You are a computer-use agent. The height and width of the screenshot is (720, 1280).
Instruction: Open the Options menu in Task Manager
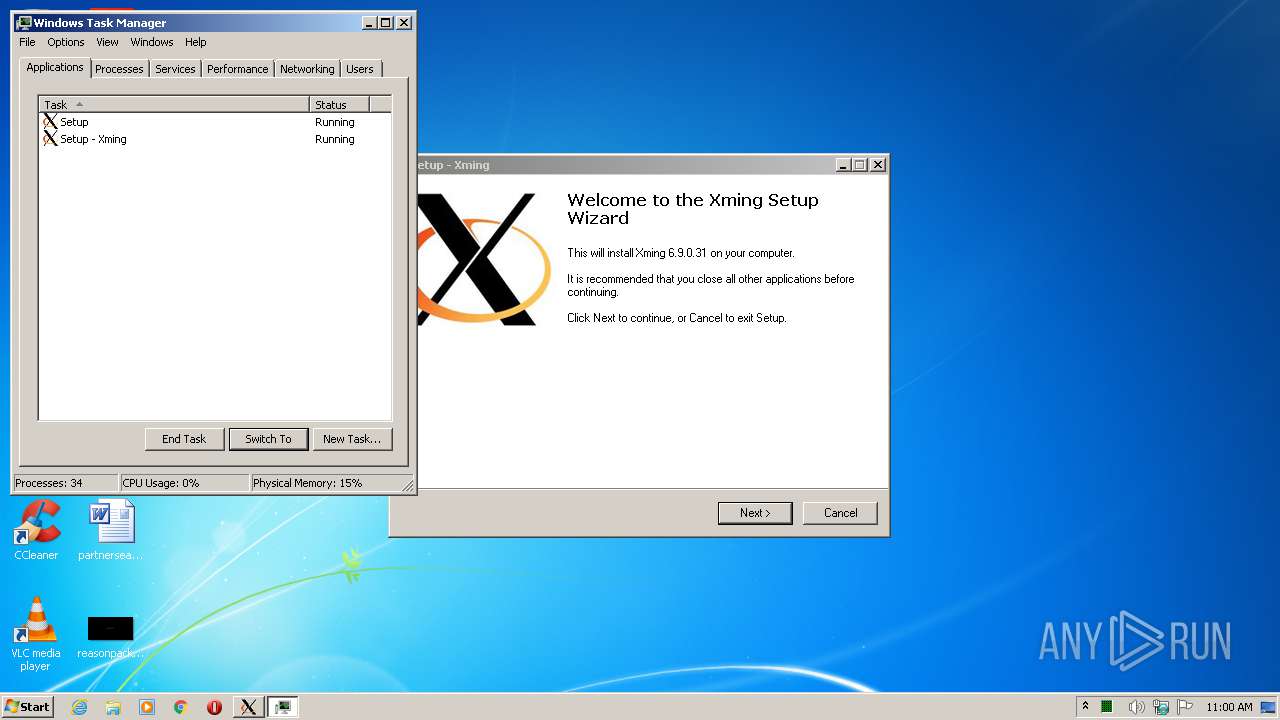tap(66, 42)
